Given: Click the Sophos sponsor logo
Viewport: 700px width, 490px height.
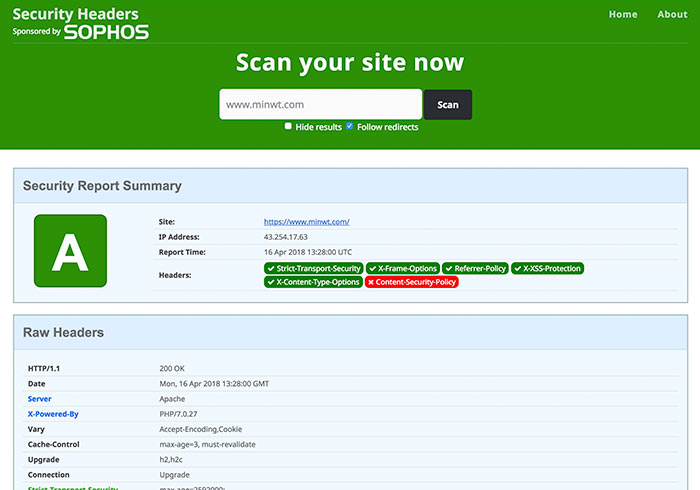Looking at the screenshot, I should [x=106, y=32].
